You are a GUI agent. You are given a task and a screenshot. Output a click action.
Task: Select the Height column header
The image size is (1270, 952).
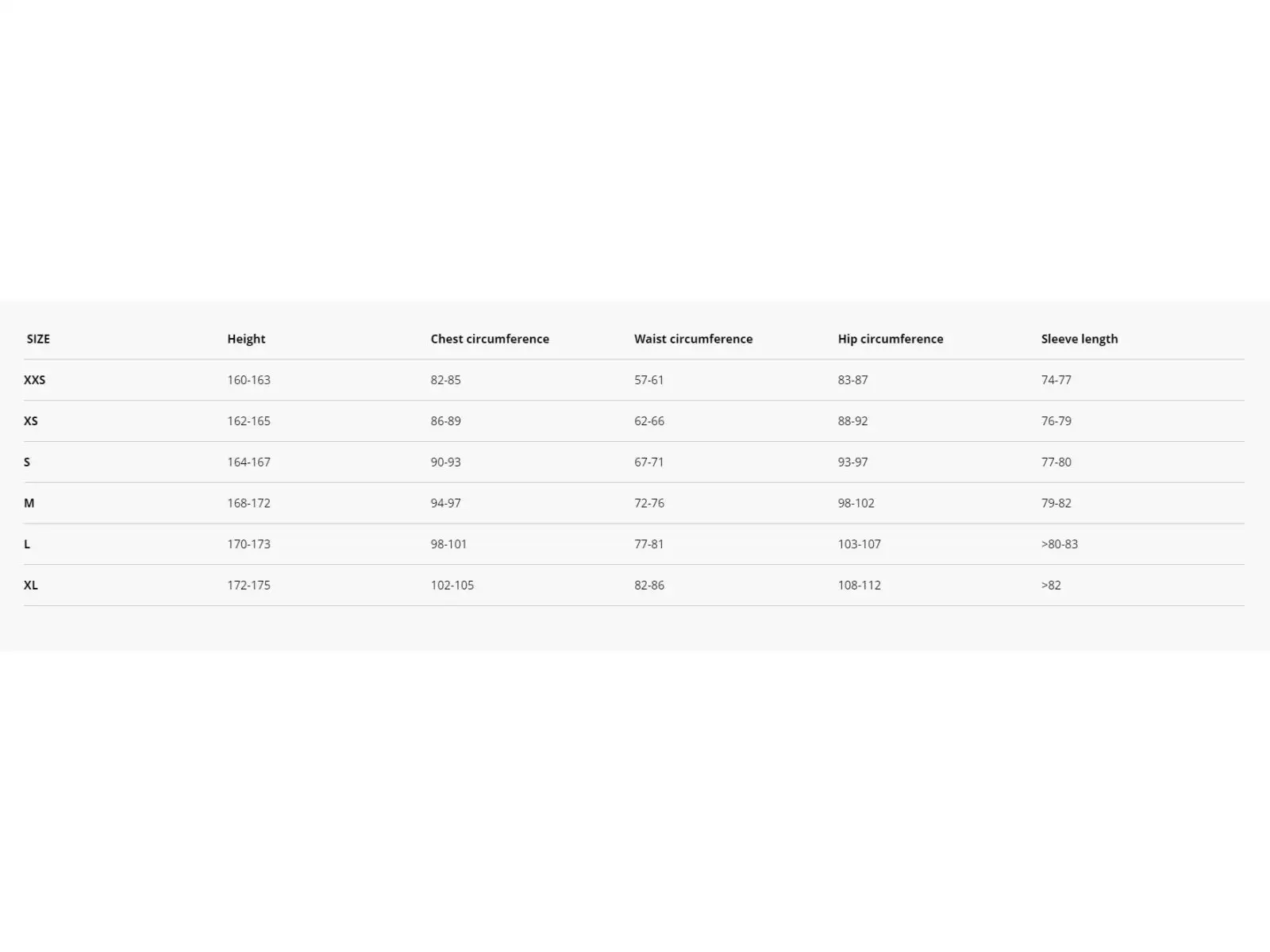click(246, 339)
